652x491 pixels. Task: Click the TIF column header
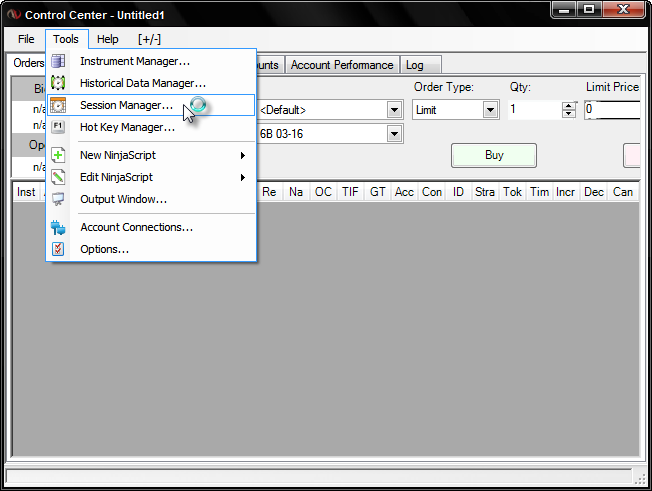[350, 192]
